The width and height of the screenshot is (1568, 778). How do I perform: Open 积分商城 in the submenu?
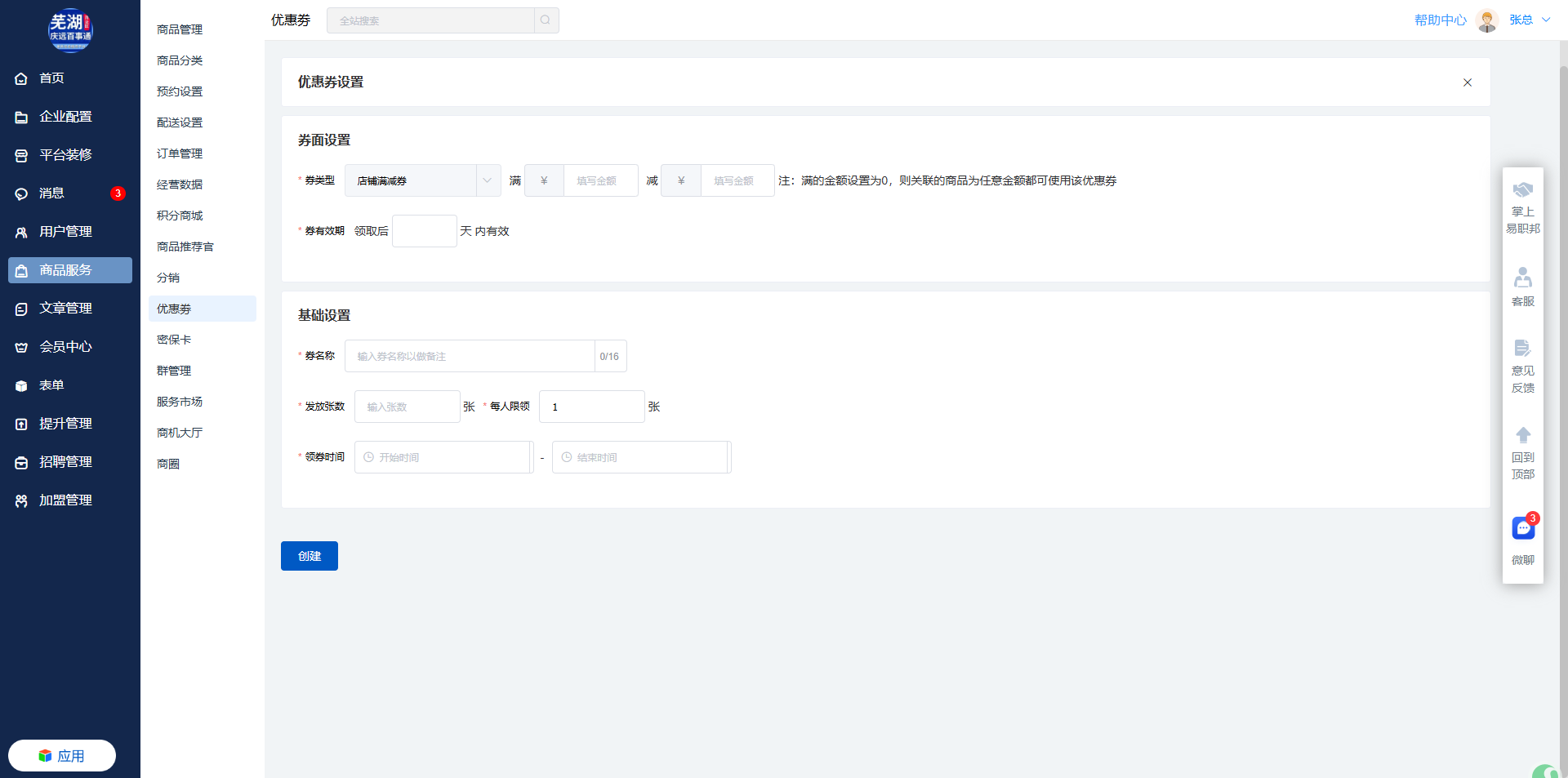pyautogui.click(x=180, y=216)
